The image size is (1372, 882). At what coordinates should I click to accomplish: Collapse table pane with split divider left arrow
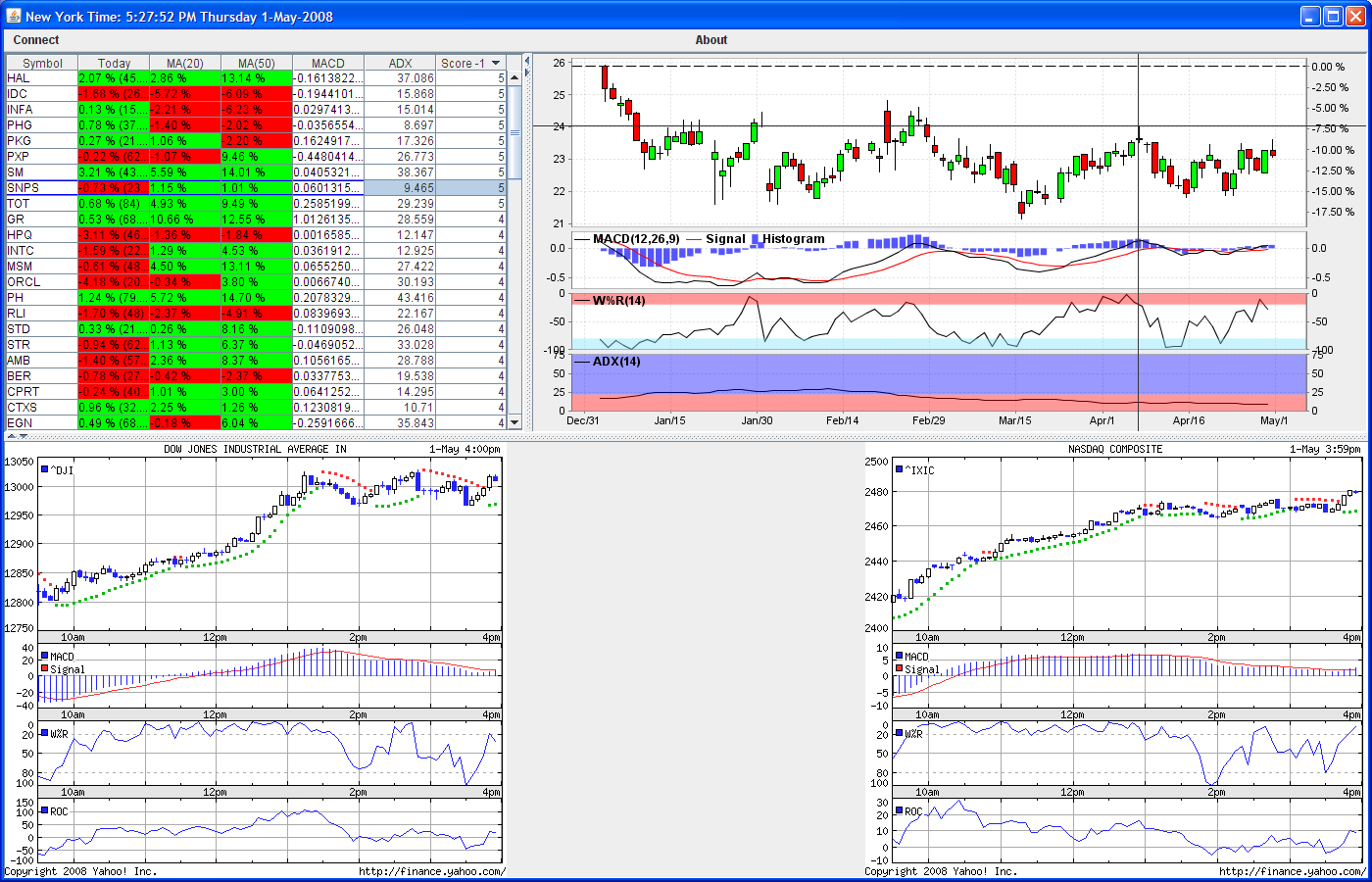(x=529, y=60)
